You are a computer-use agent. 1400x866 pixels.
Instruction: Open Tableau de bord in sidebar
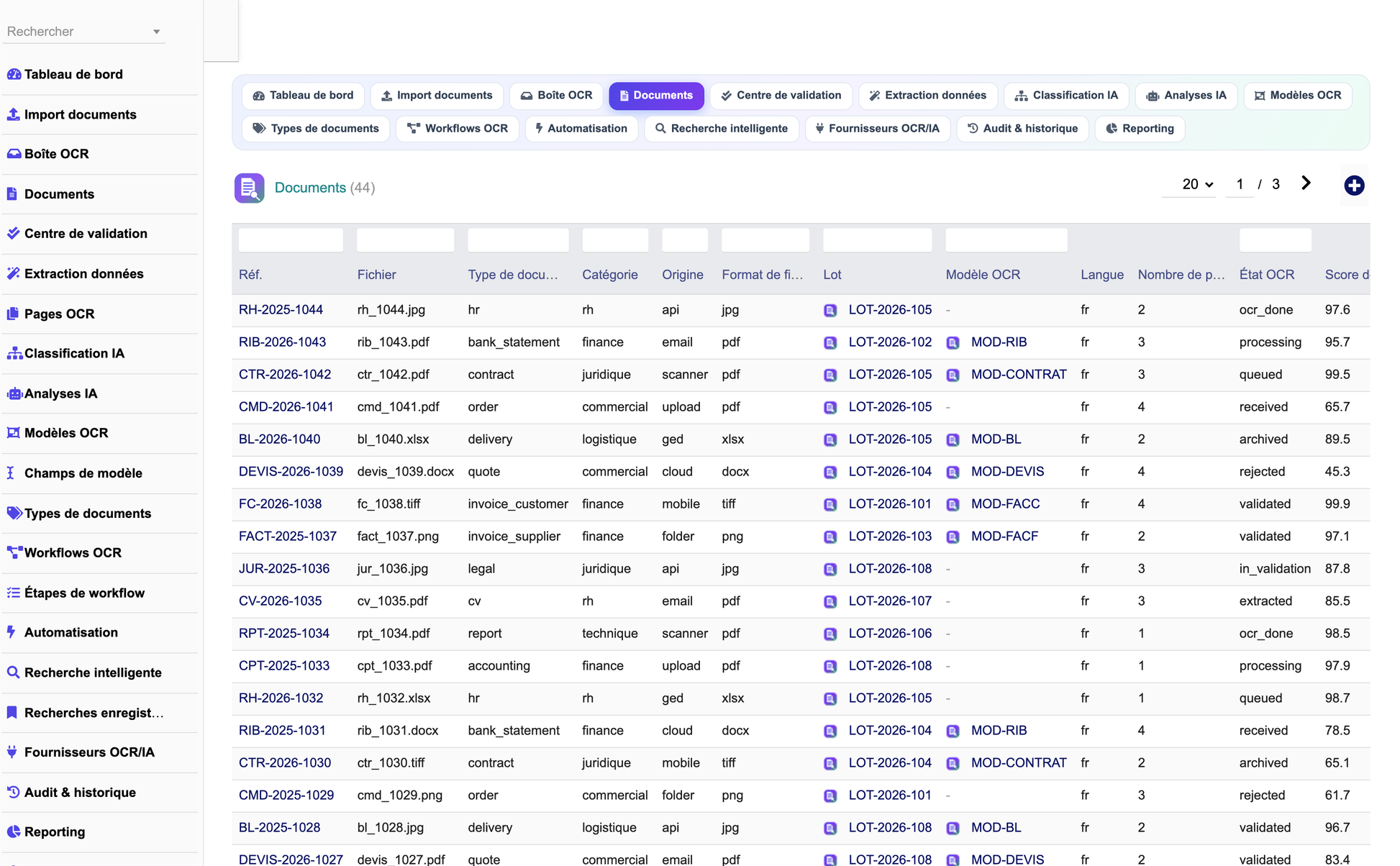point(73,74)
